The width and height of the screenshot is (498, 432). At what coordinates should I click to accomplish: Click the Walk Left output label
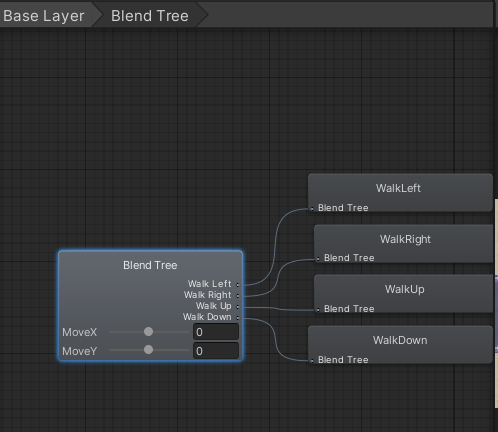(210, 284)
